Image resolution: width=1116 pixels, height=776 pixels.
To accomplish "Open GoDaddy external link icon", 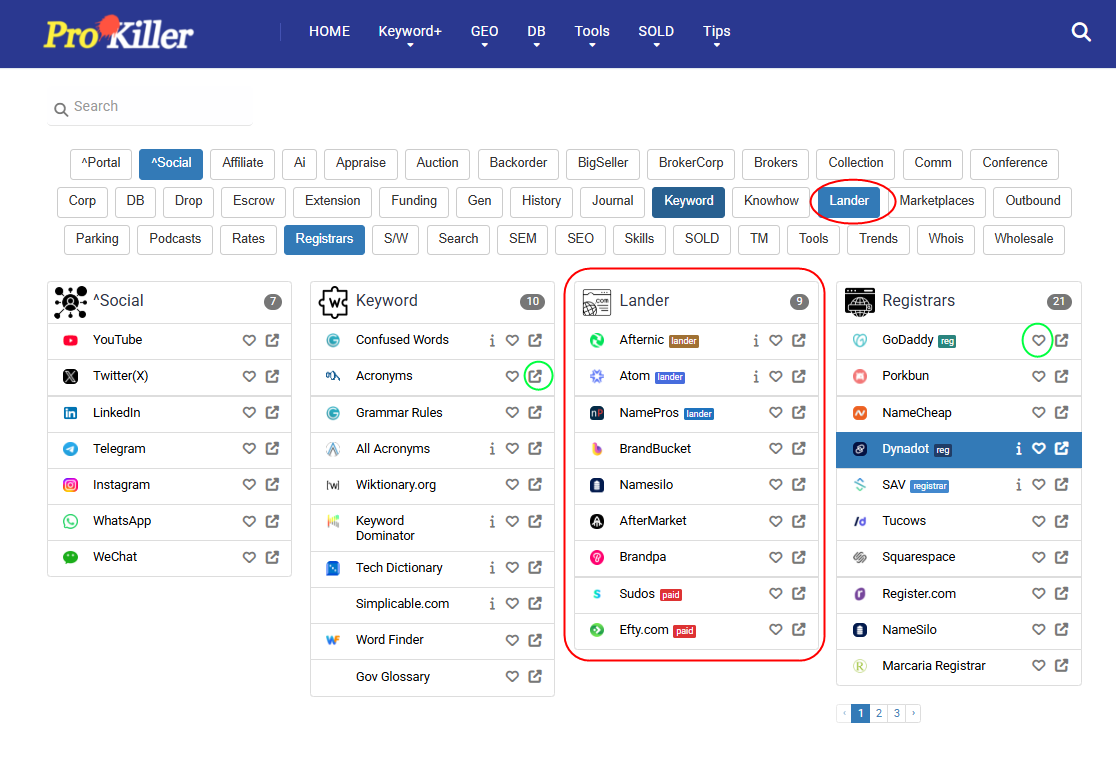I will tap(1061, 340).
